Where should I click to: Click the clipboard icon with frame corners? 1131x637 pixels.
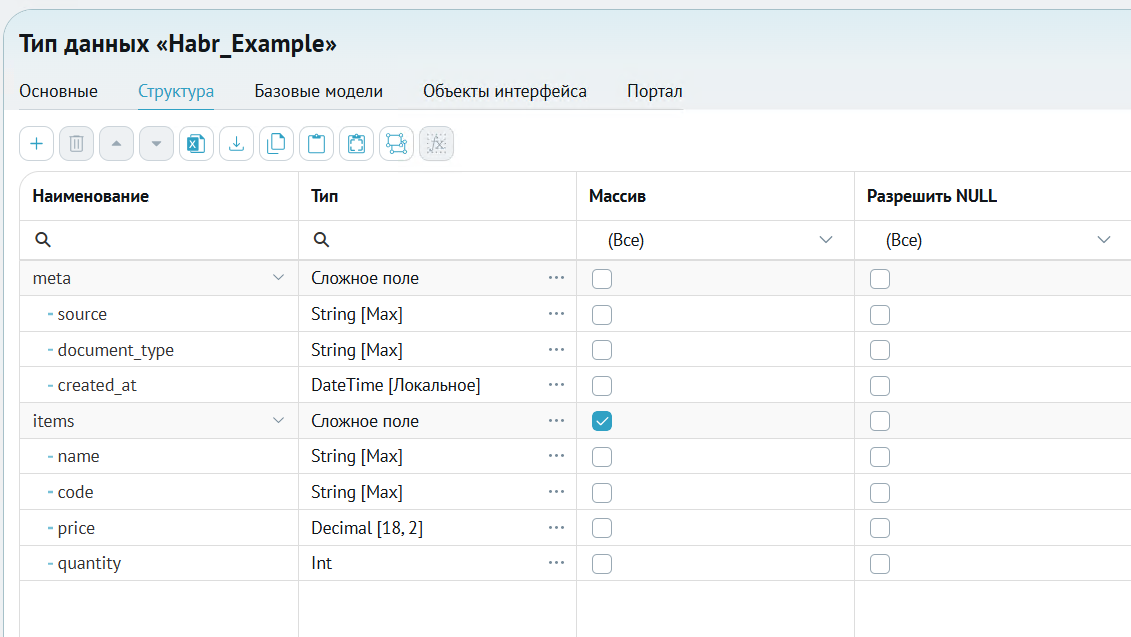(356, 144)
